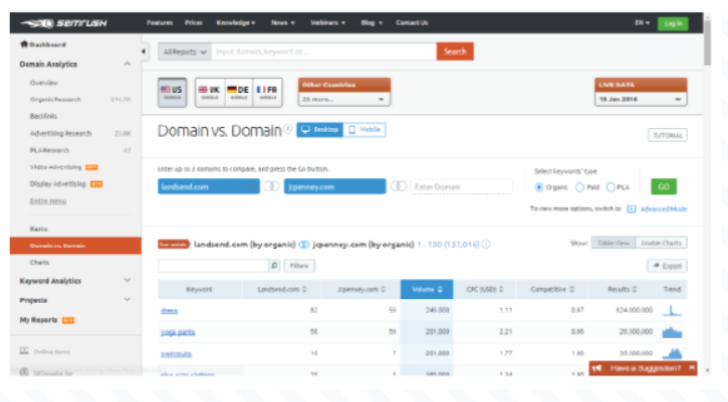Open the TUTORIAL button
728x402 pixels.
click(667, 135)
